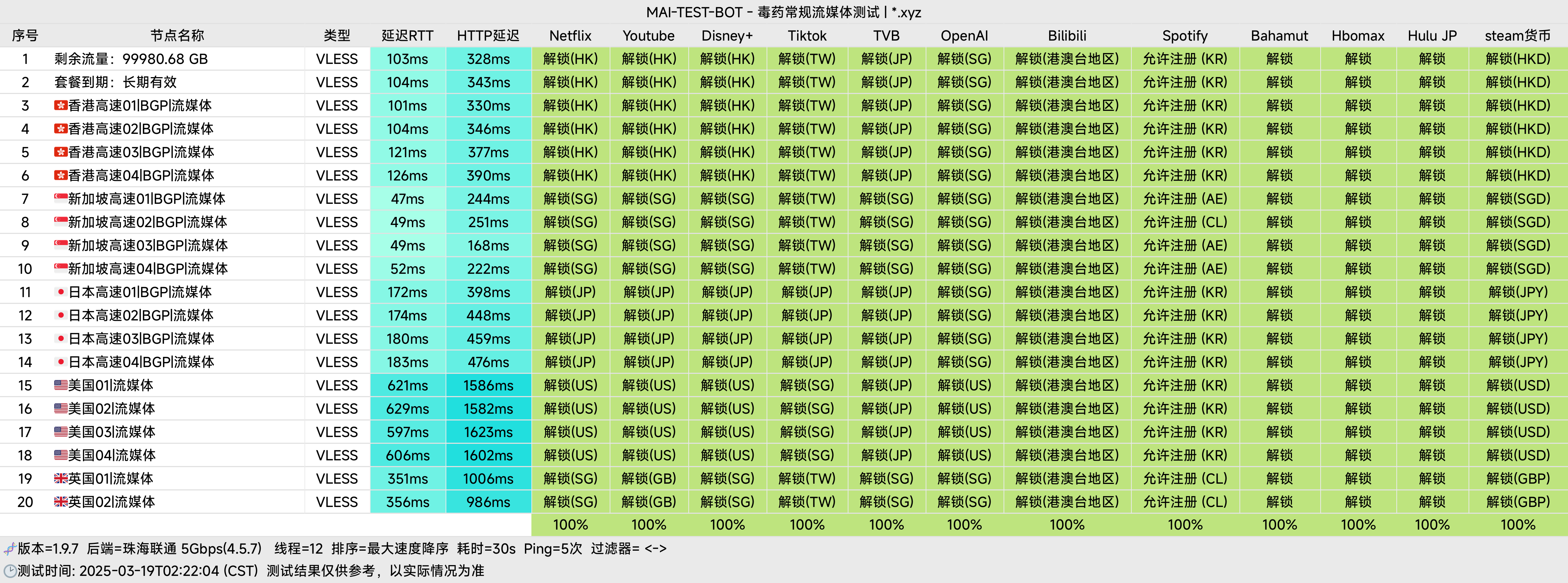Select the 解锁(HK) Netflix cell in row 1
This screenshot has height=583, width=1568.
[x=570, y=59]
